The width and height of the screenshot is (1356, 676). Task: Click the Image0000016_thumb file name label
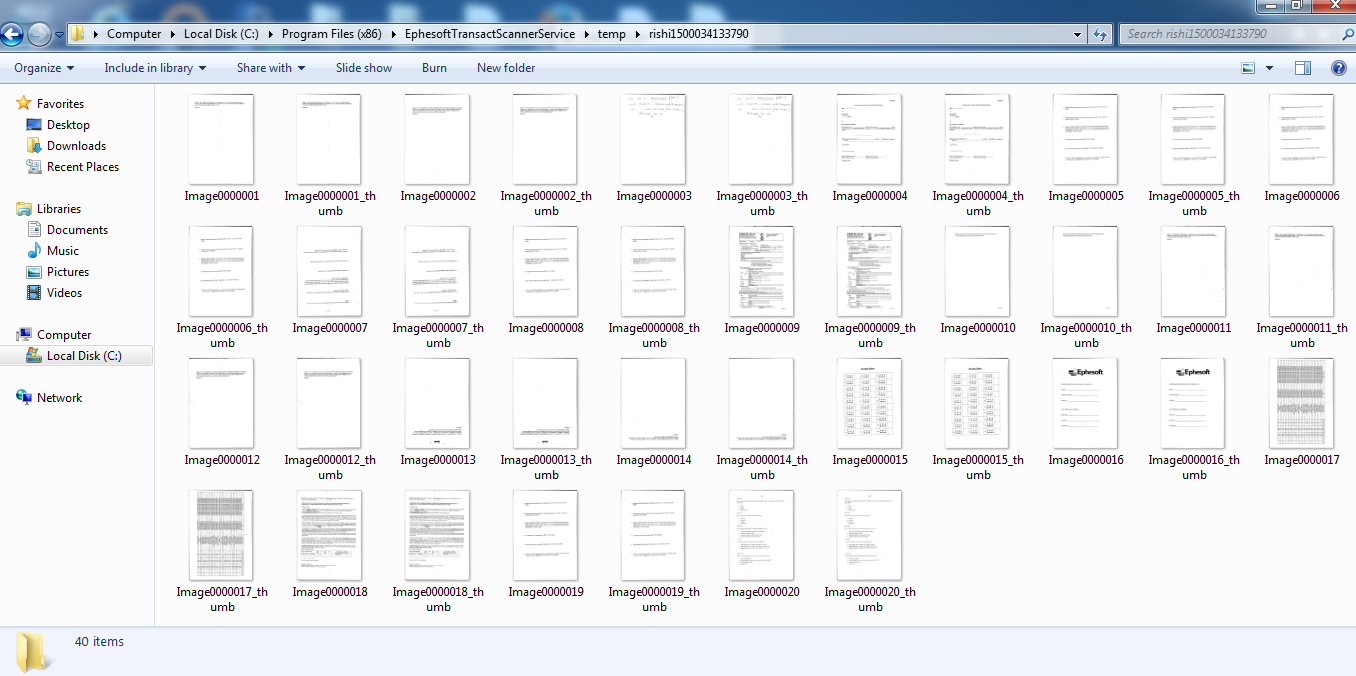pos(1194,467)
